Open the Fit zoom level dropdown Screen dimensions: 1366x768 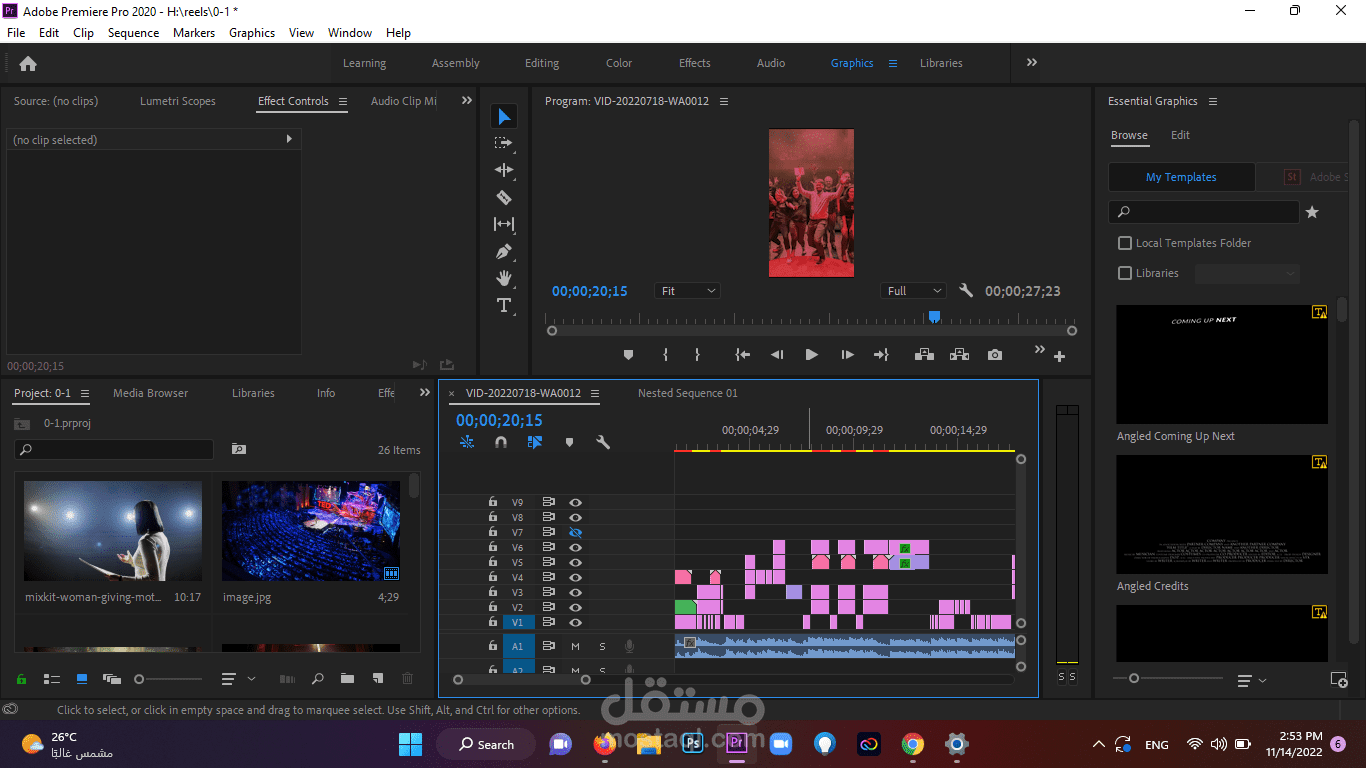point(688,291)
